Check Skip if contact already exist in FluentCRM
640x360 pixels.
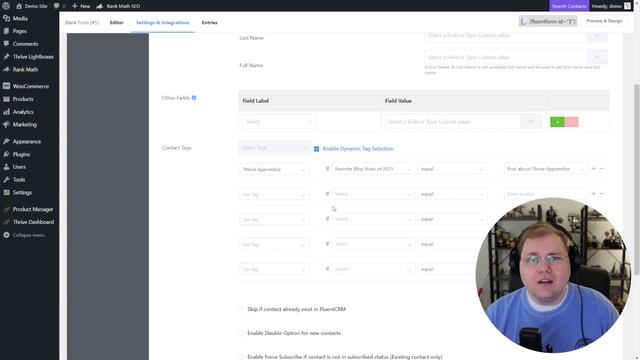coord(241,309)
